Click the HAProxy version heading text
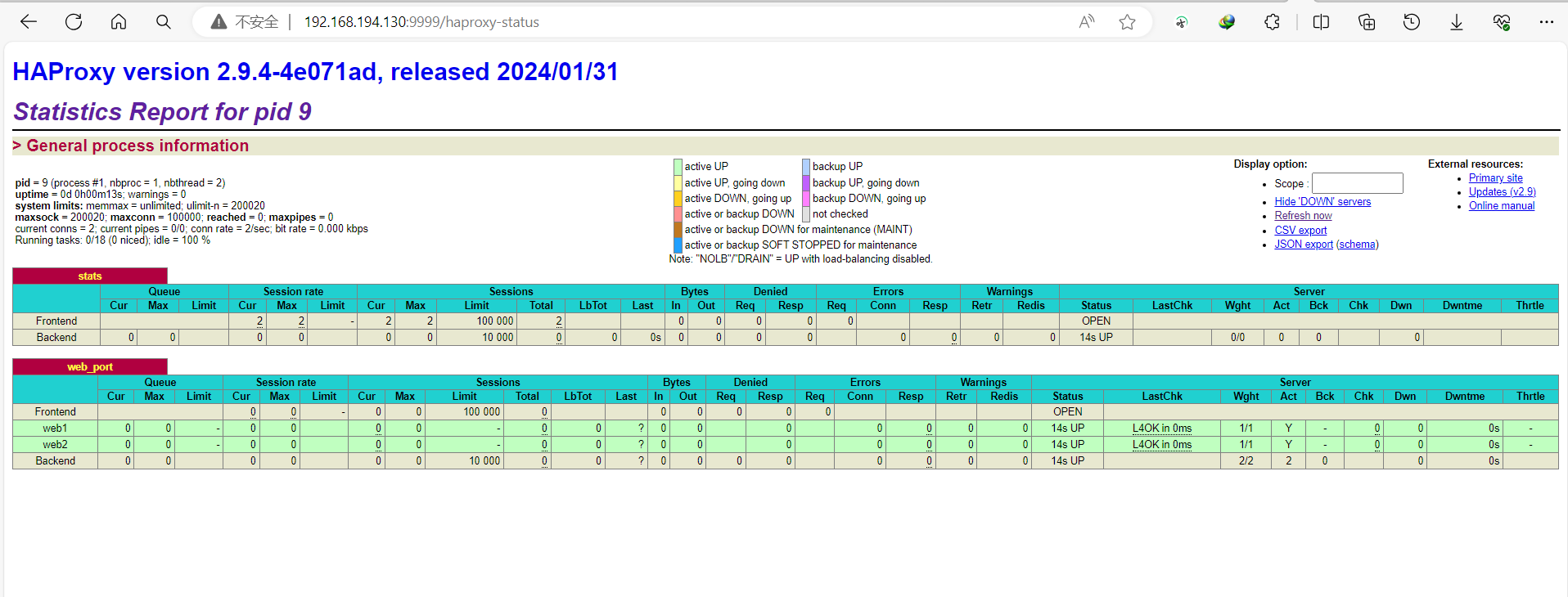Image resolution: width=1568 pixels, height=597 pixels. pyautogui.click(x=316, y=72)
